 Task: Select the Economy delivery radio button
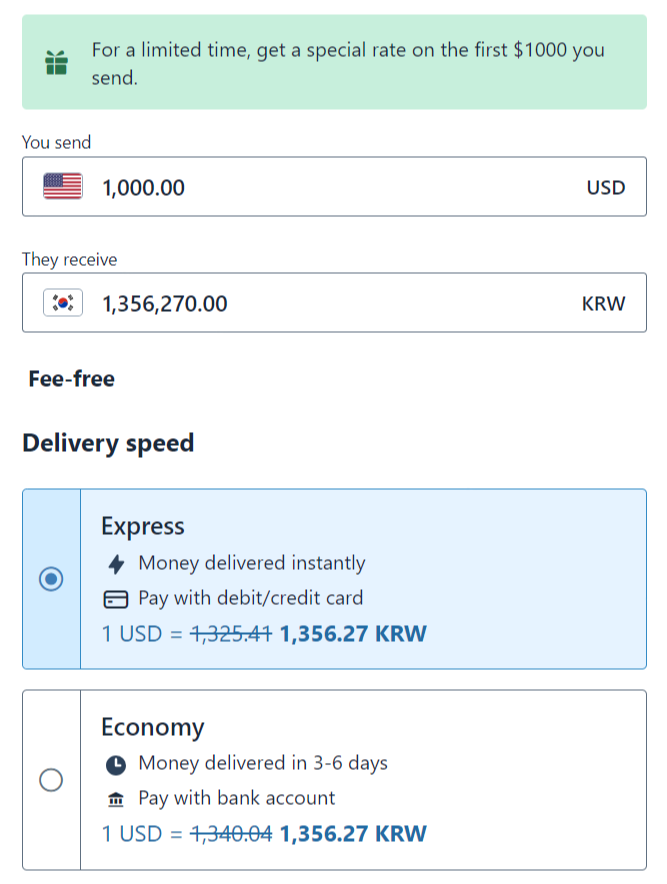pos(51,780)
